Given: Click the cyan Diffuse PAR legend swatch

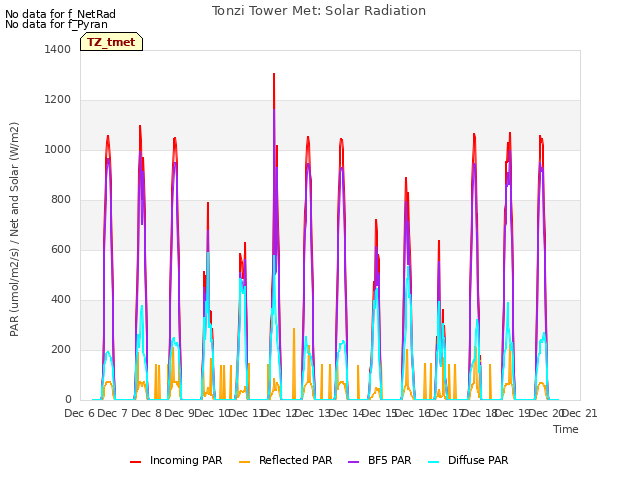Looking at the screenshot, I should (x=433, y=461).
